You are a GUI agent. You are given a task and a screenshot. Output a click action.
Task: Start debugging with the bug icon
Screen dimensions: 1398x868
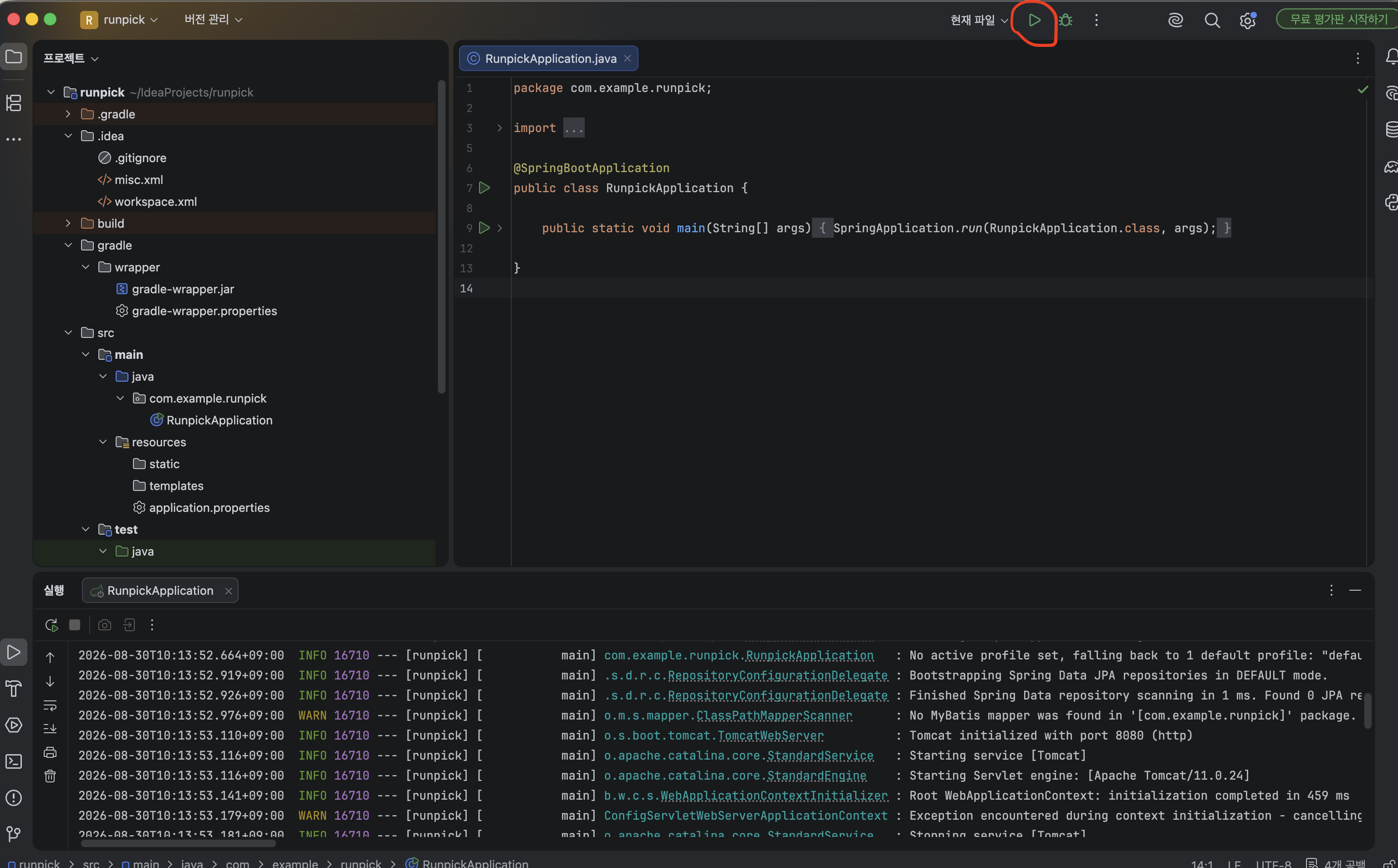pyautogui.click(x=1066, y=20)
